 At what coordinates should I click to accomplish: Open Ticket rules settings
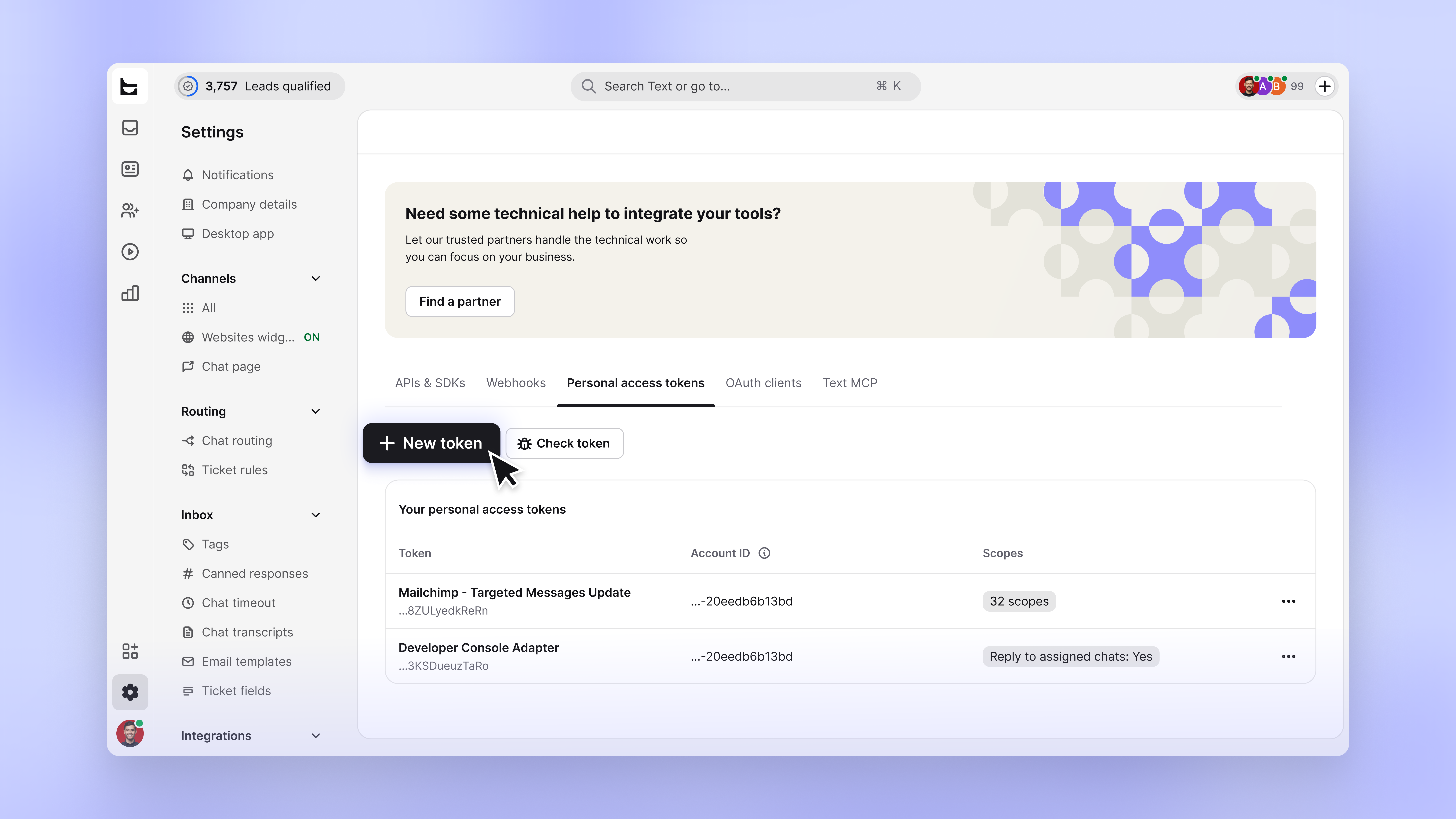[235, 470]
